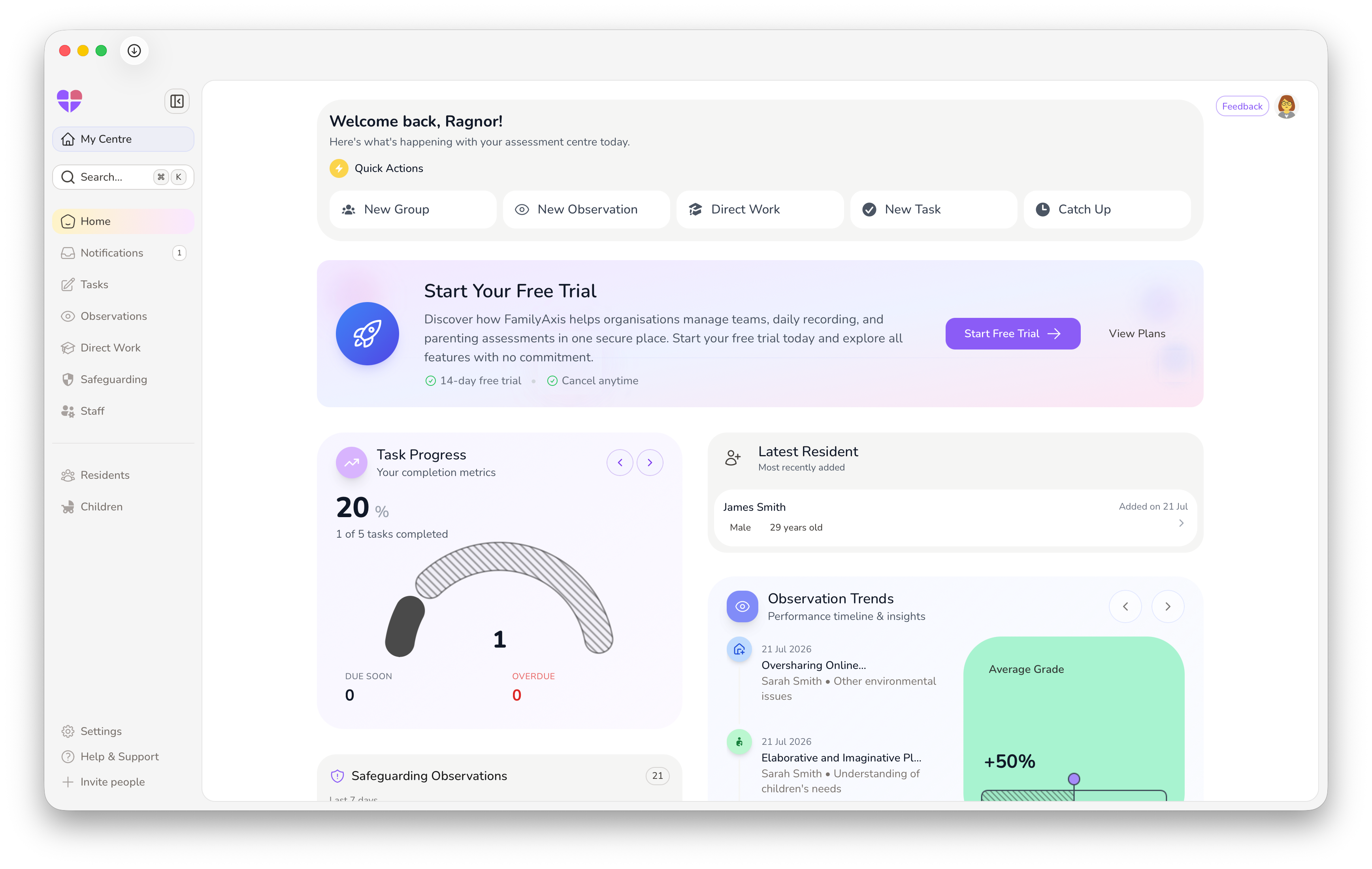The image size is (1372, 869).
Task: Open Observations section in sidebar
Action: (123, 316)
